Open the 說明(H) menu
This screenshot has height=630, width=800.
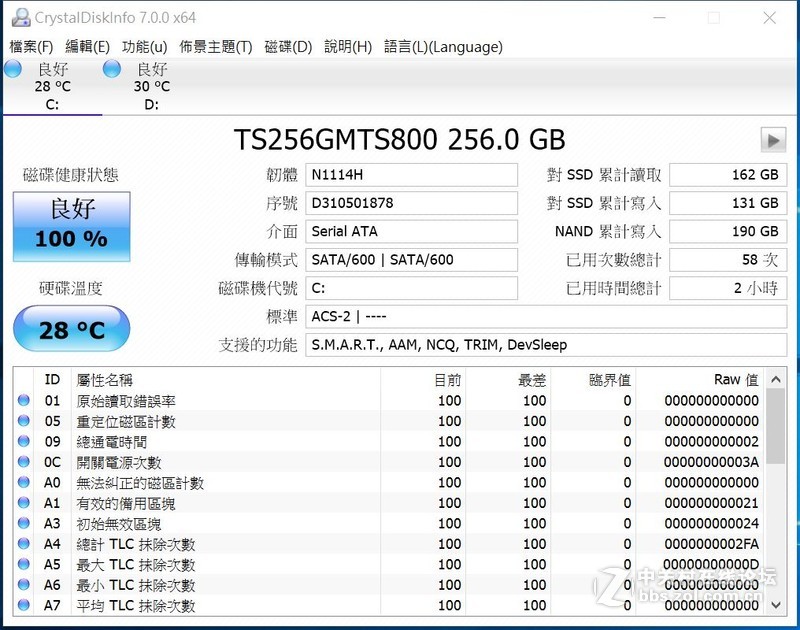coord(348,47)
